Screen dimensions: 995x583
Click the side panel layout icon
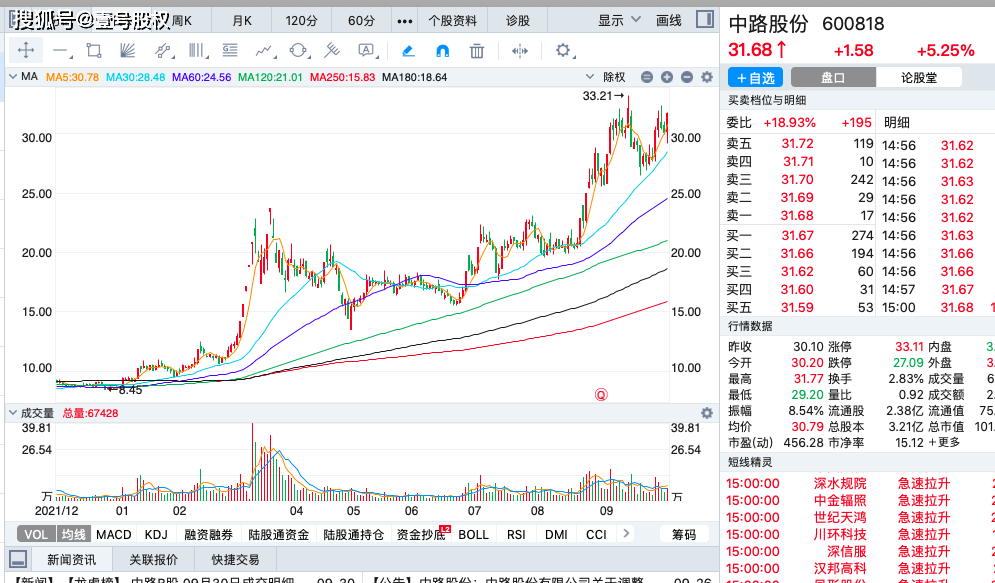click(704, 19)
